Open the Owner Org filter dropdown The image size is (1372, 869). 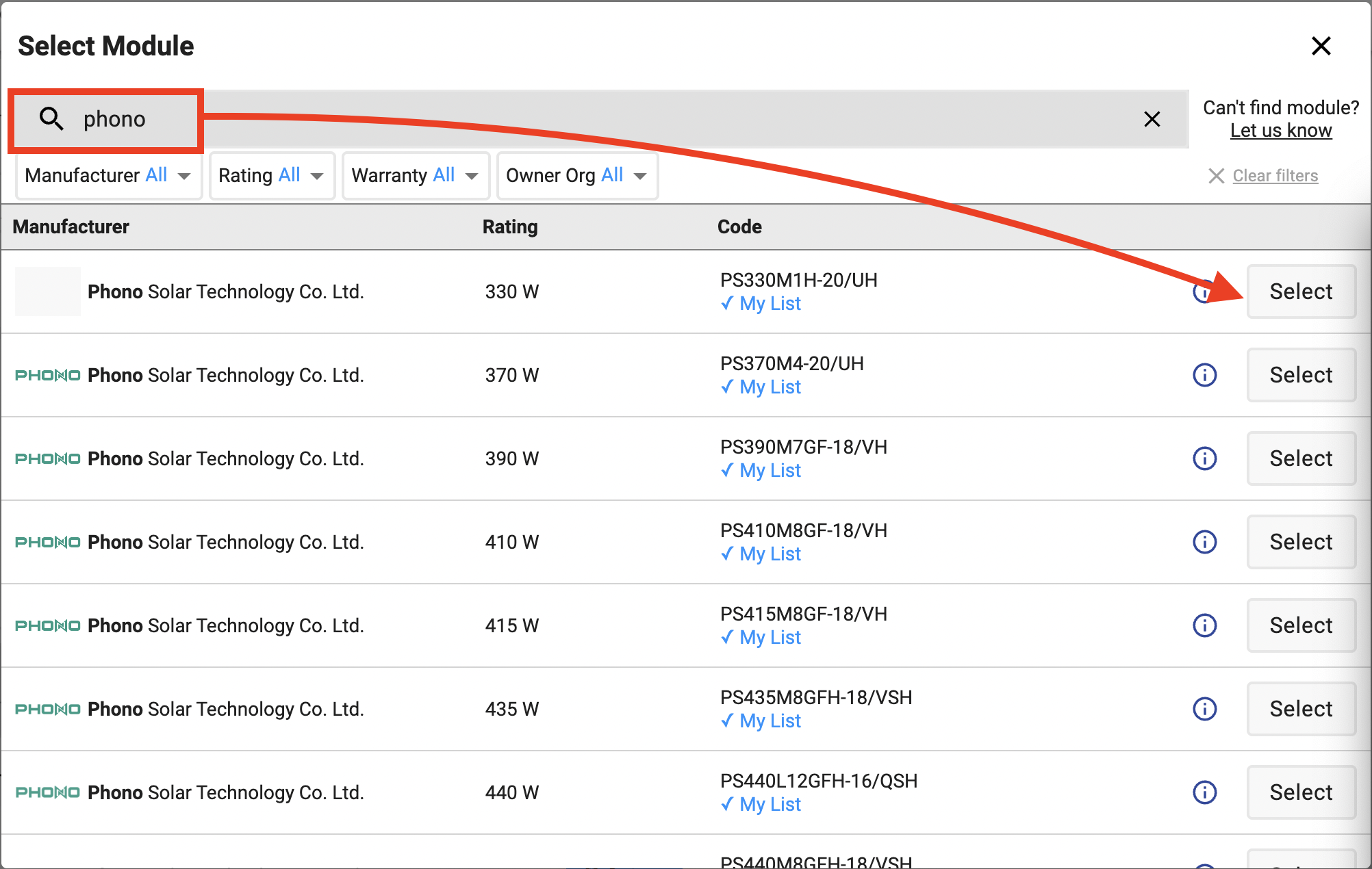tap(577, 176)
